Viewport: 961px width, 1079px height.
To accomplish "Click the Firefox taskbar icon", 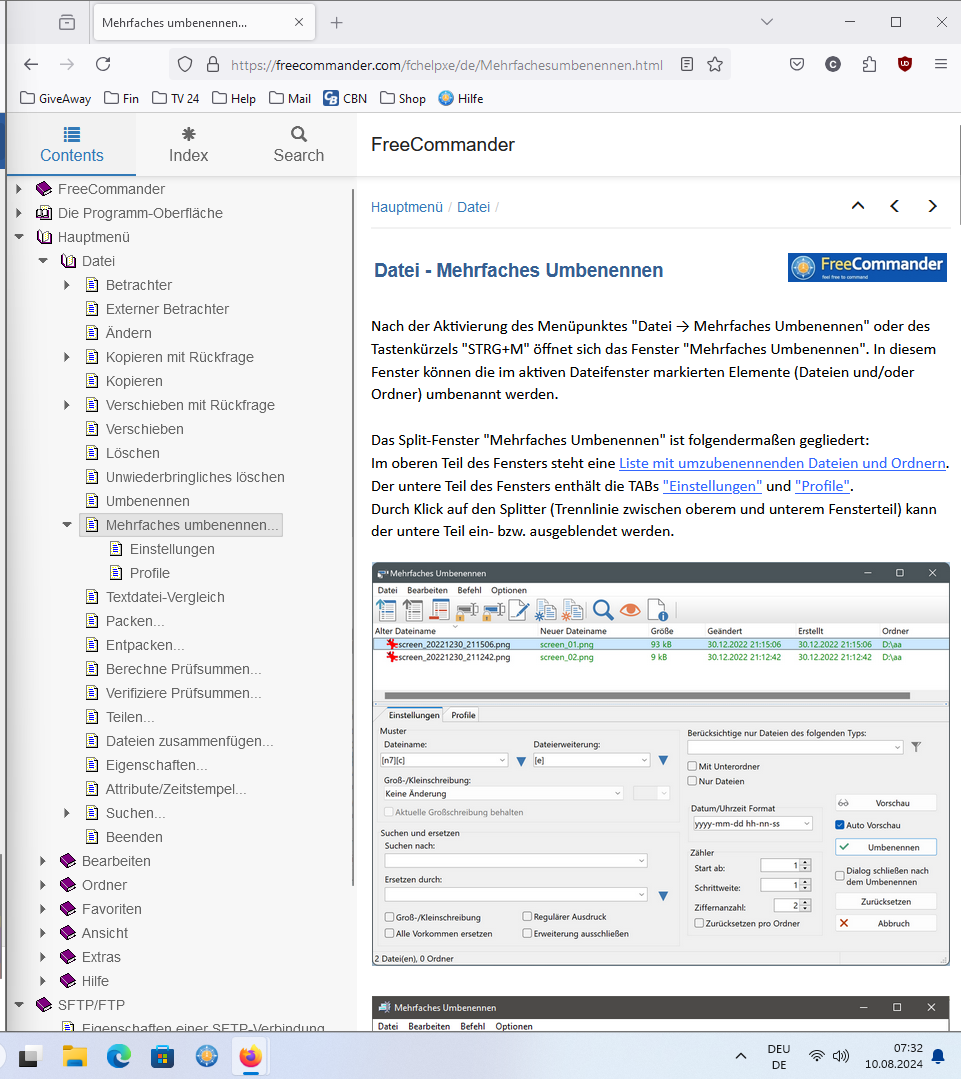I will point(250,1056).
